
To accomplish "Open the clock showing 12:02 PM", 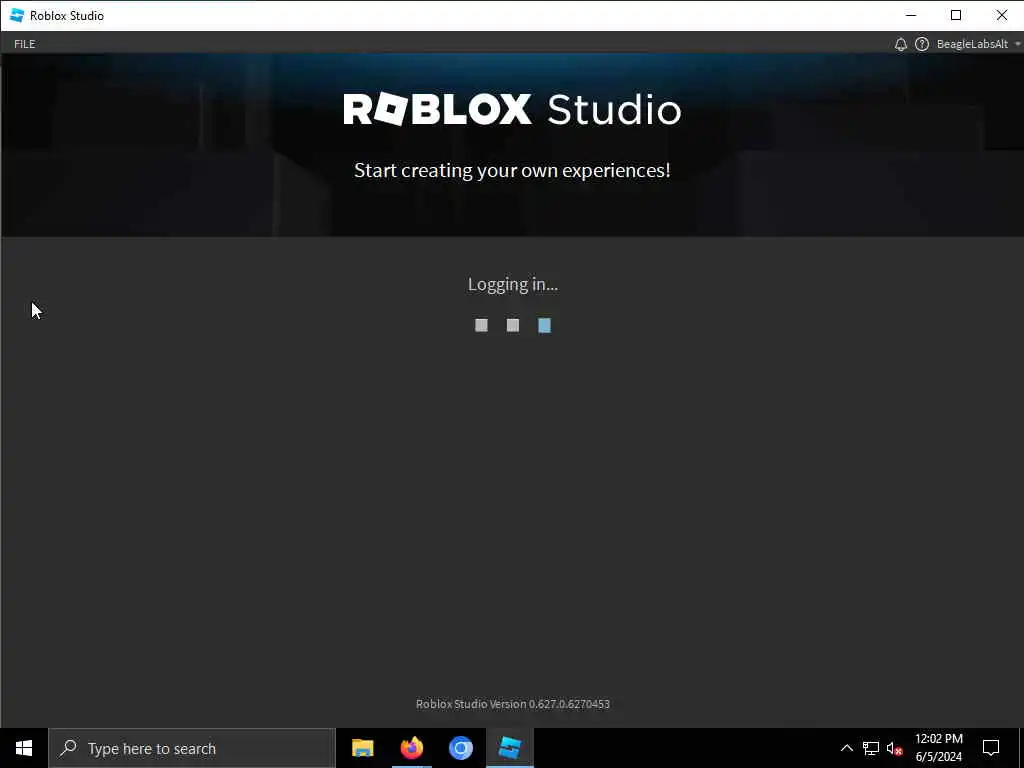I will [x=938, y=748].
